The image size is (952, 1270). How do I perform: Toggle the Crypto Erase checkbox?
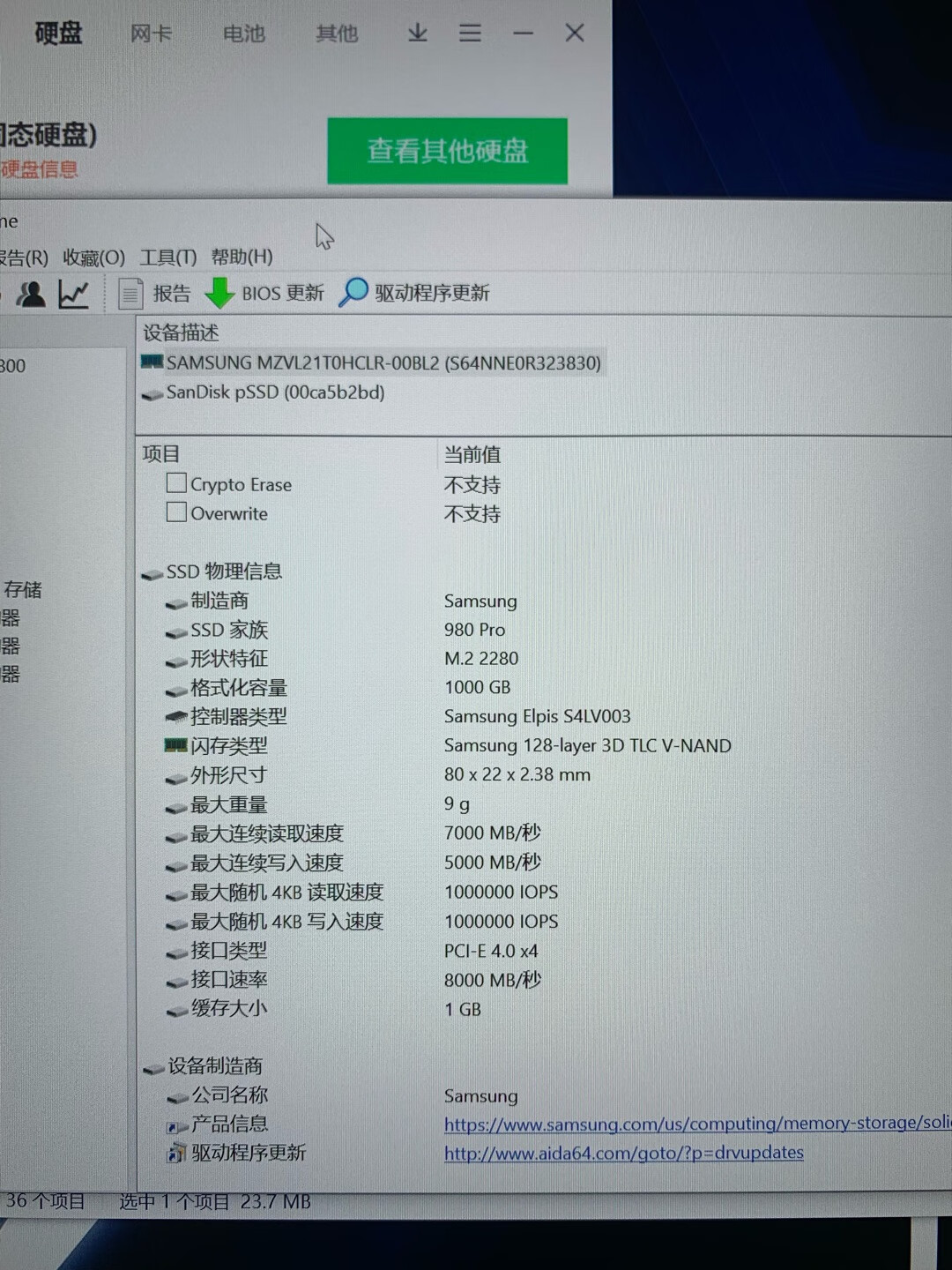click(x=176, y=483)
